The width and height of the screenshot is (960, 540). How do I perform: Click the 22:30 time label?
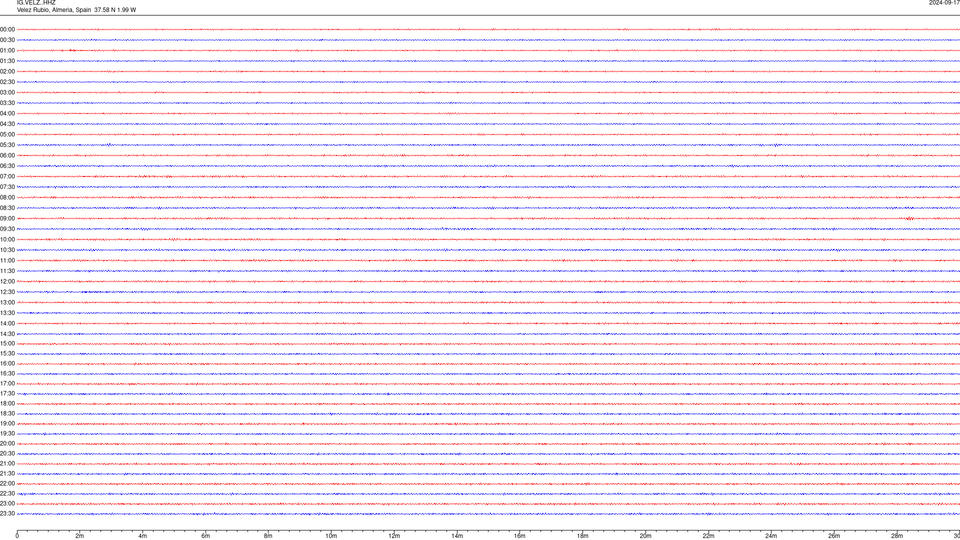click(x=7, y=494)
